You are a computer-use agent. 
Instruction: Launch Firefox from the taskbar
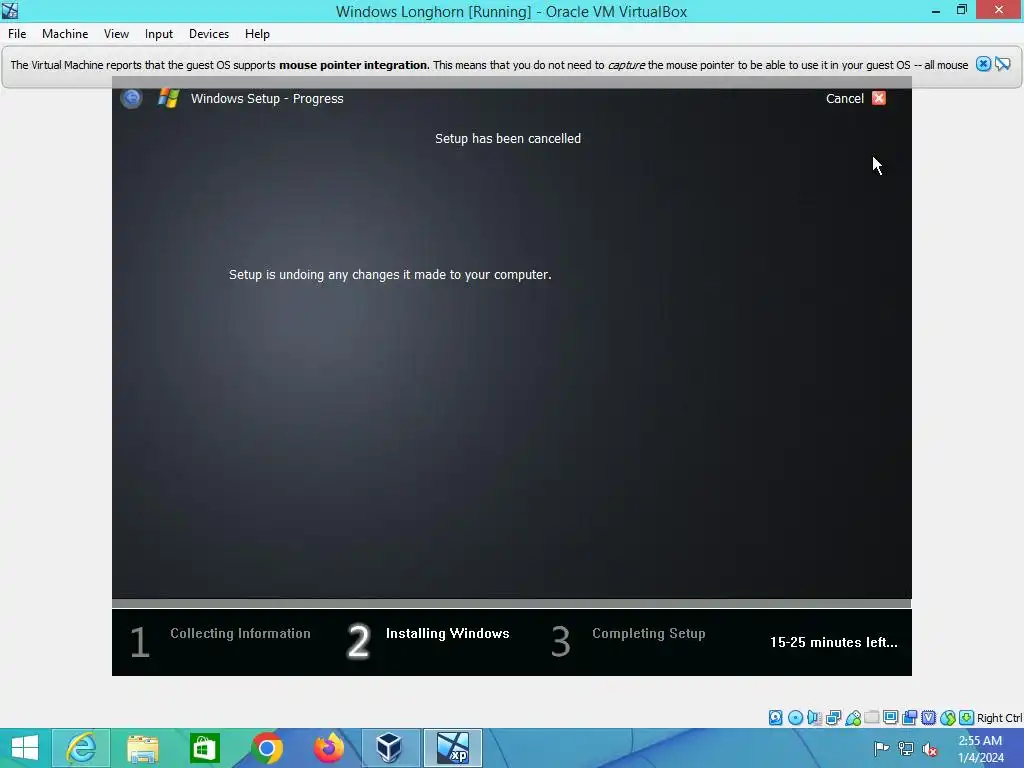[x=328, y=748]
